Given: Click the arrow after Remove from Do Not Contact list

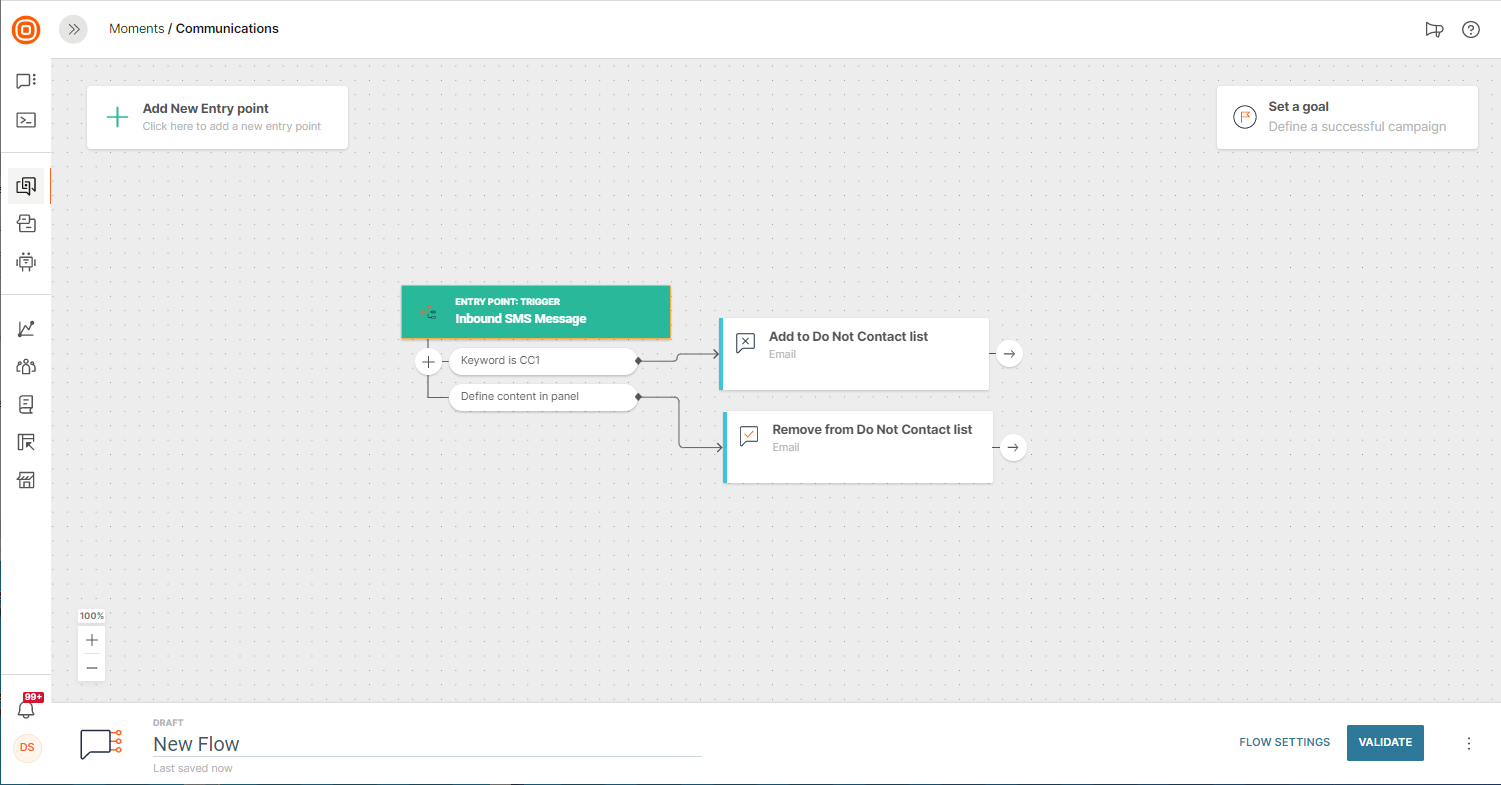Looking at the screenshot, I should tap(1014, 447).
